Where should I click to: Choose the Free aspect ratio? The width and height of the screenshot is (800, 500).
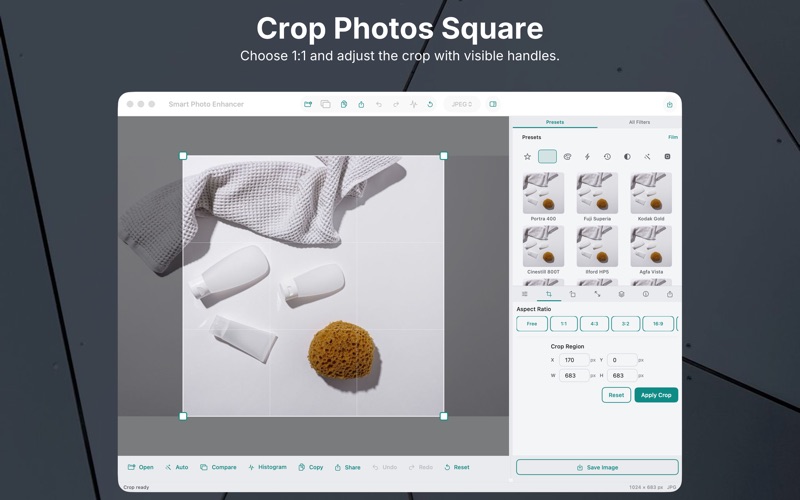tap(532, 324)
